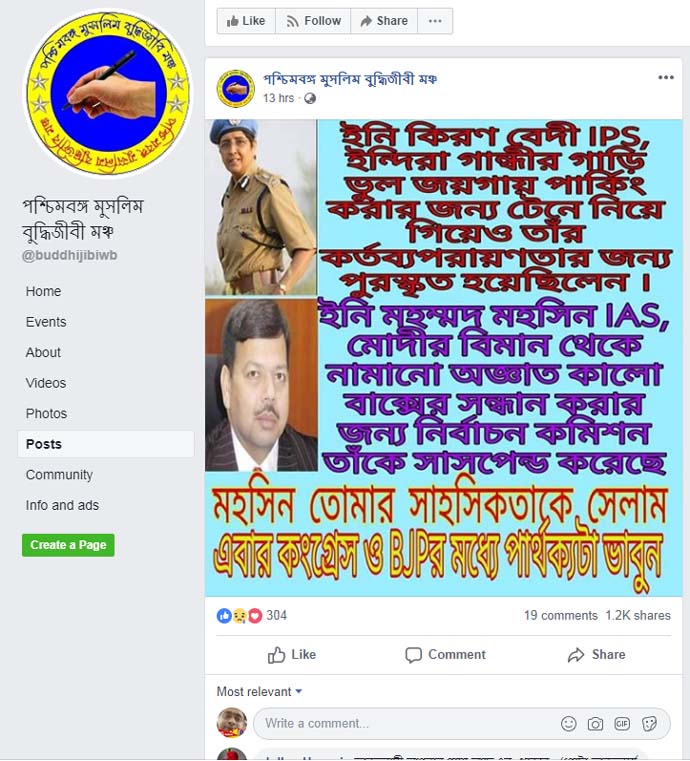The width and height of the screenshot is (690, 761).
Task: Open the page's circular profile logo
Action: tap(108, 93)
